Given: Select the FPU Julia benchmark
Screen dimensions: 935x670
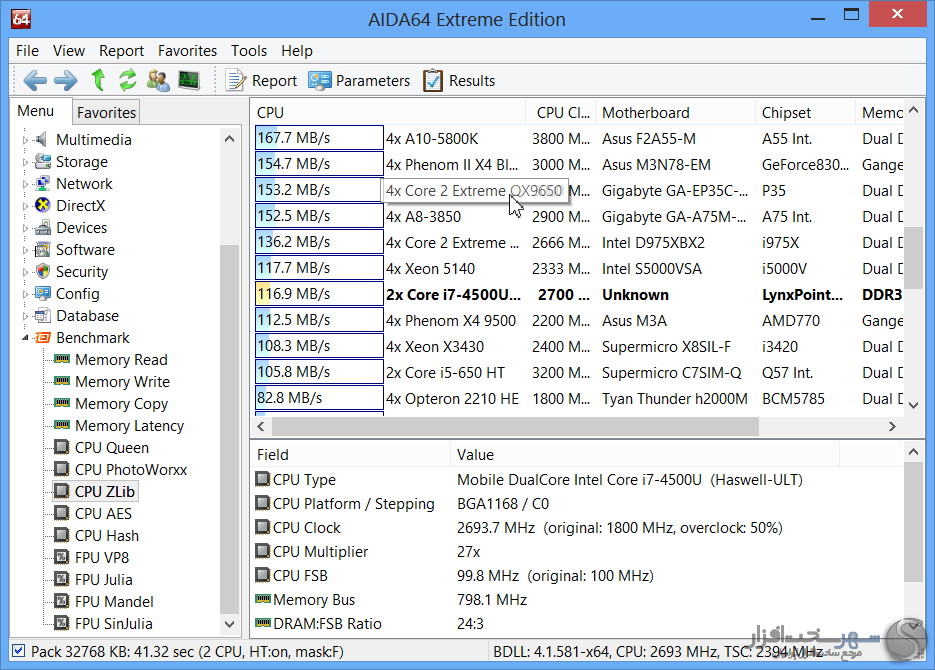Looking at the screenshot, I should point(103,580).
